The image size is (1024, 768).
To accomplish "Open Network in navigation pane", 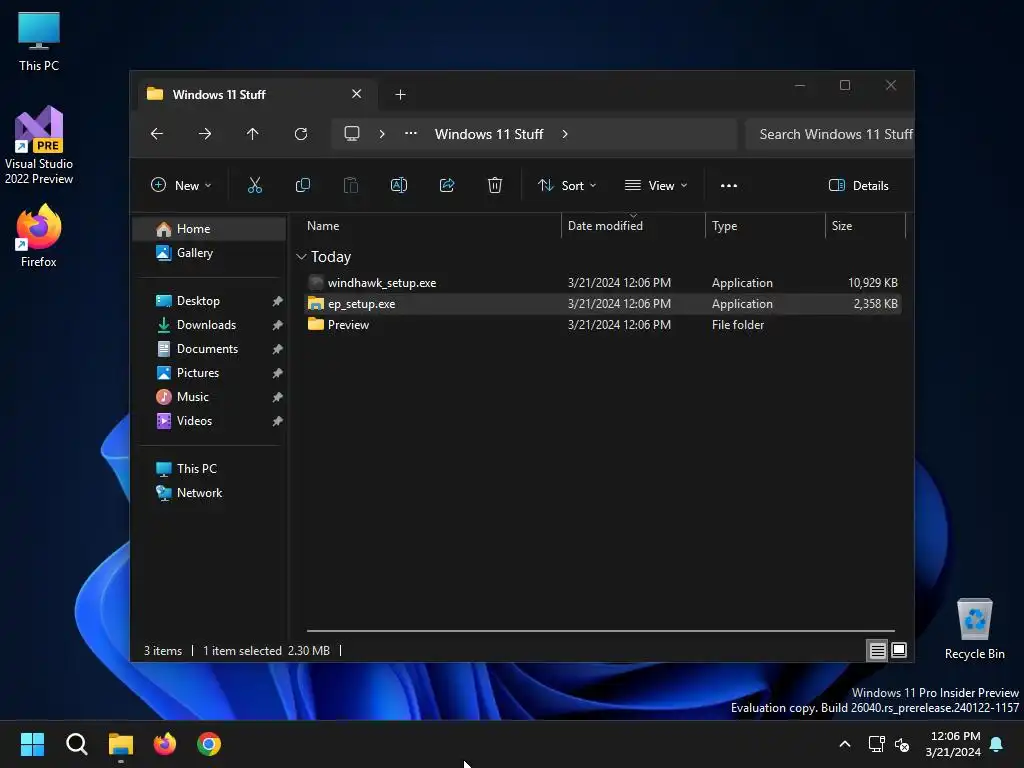I will tap(209, 493).
